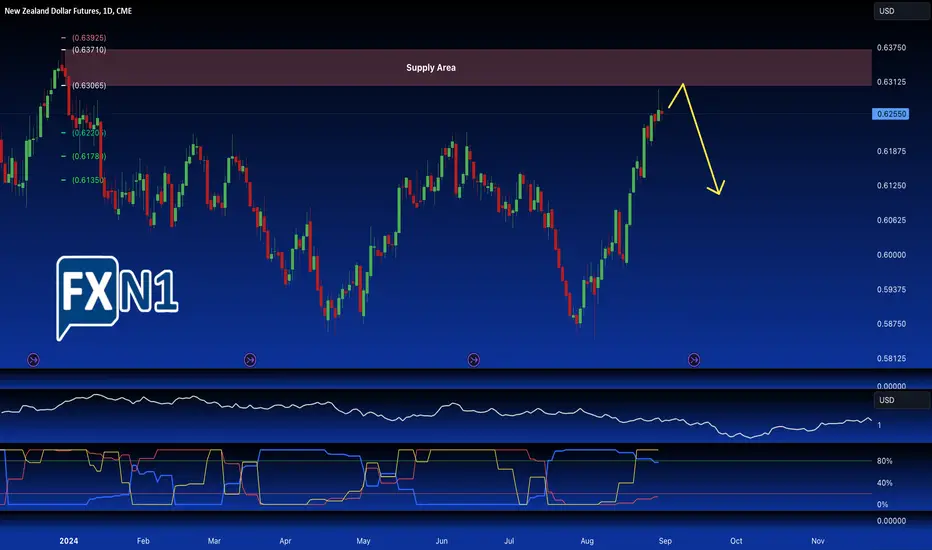Viewport: 932px width, 550px height.
Task: Click Sep on the time axis
Action: coord(665,541)
